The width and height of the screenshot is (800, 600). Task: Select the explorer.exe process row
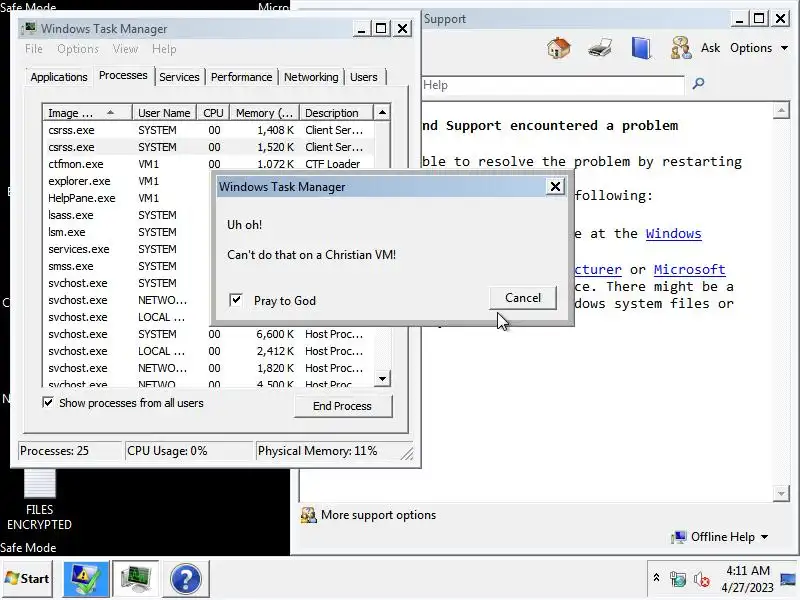[x=128, y=181]
